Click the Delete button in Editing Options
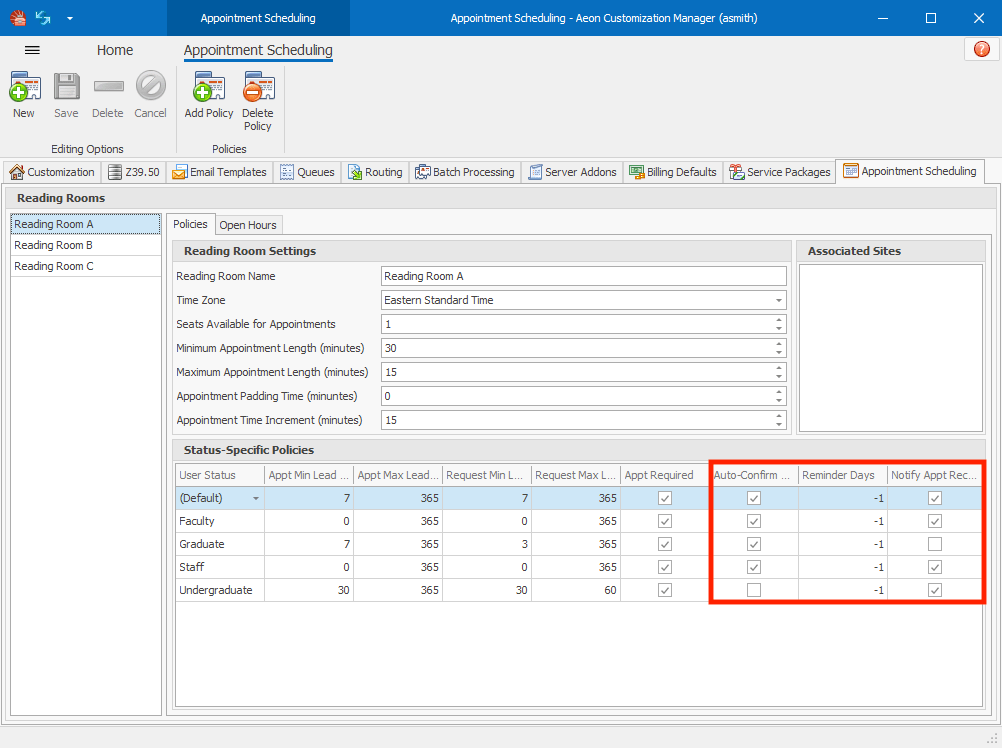The width and height of the screenshot is (1002, 748). pyautogui.click(x=107, y=94)
